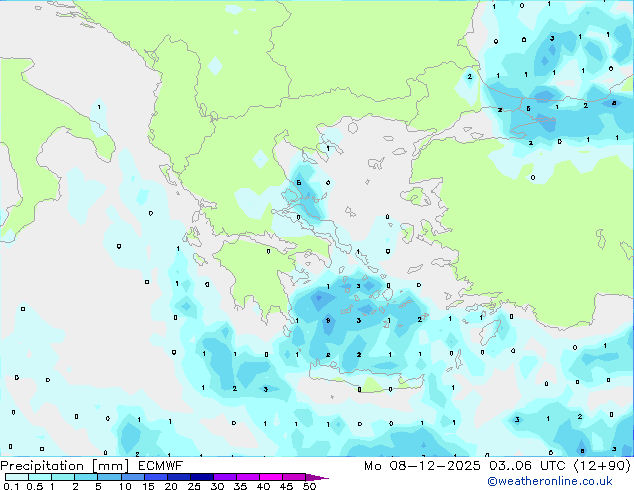Click the 0.5–1 mm legend swatch
The width and height of the screenshot is (634, 490).
click(x=40, y=477)
